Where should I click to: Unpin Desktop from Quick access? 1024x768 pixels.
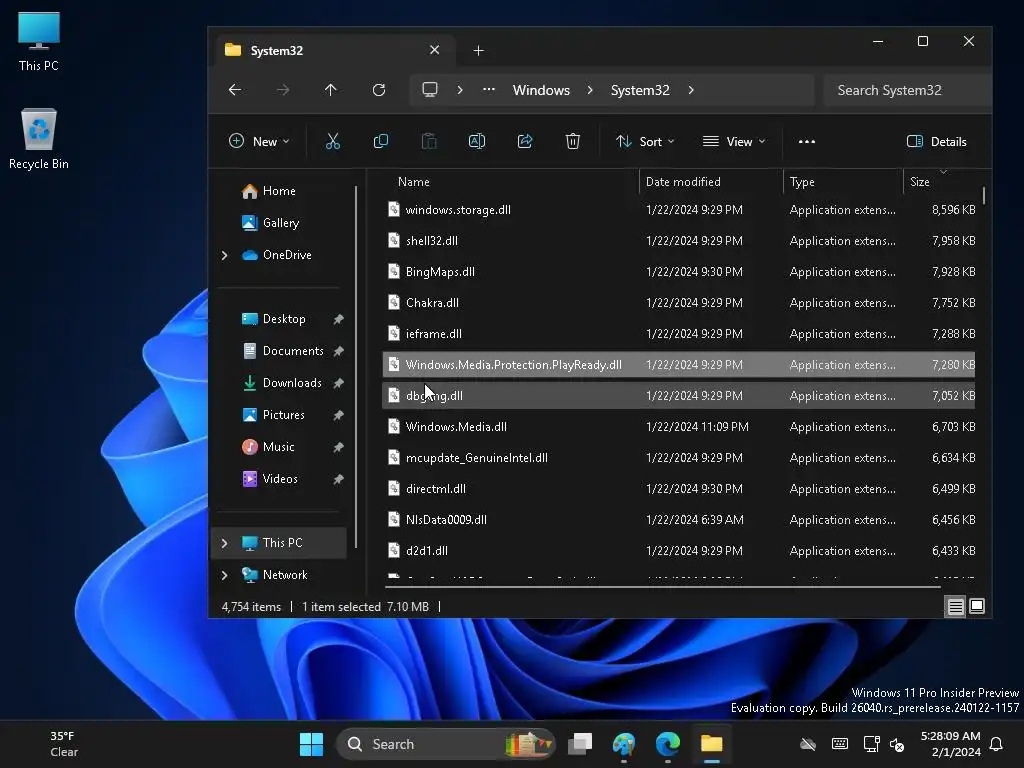[x=338, y=319]
